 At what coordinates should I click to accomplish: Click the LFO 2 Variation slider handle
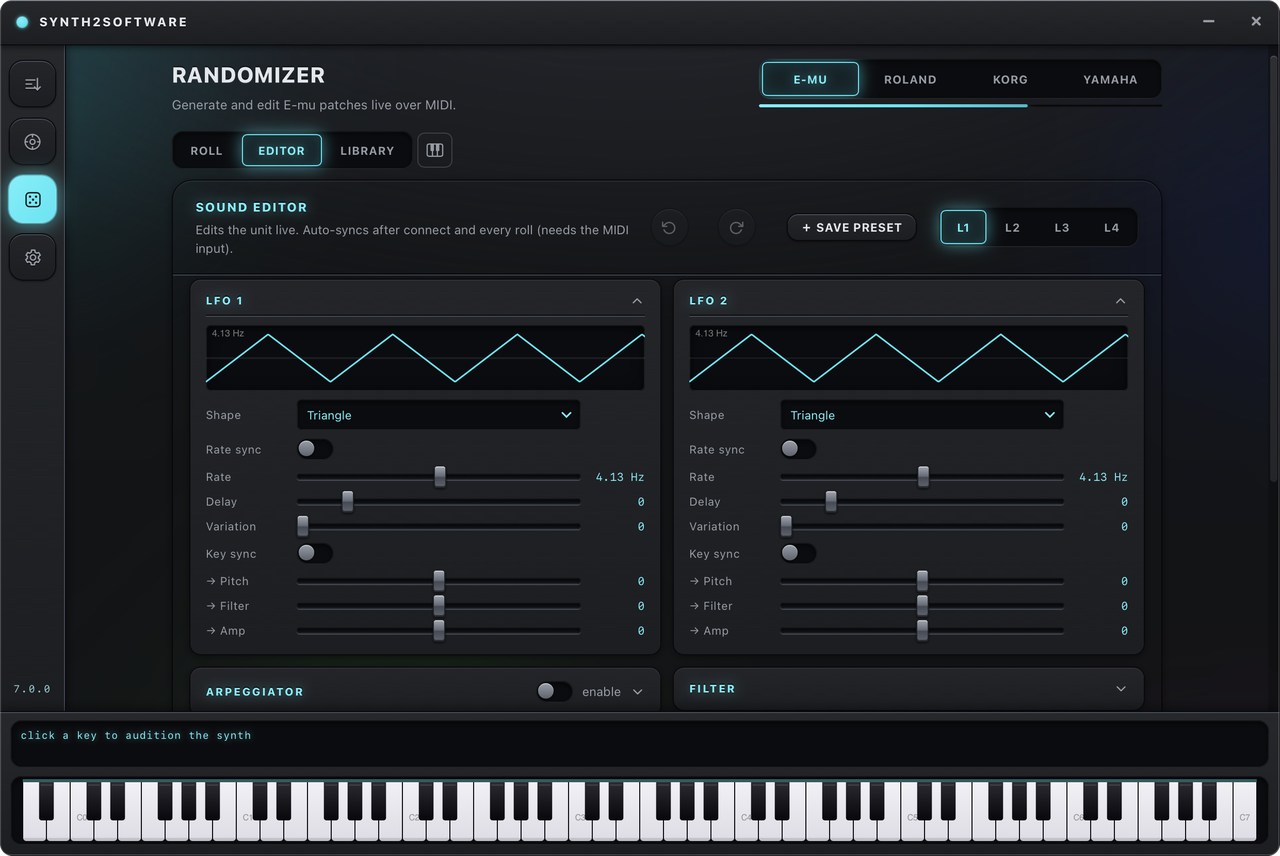coord(786,526)
